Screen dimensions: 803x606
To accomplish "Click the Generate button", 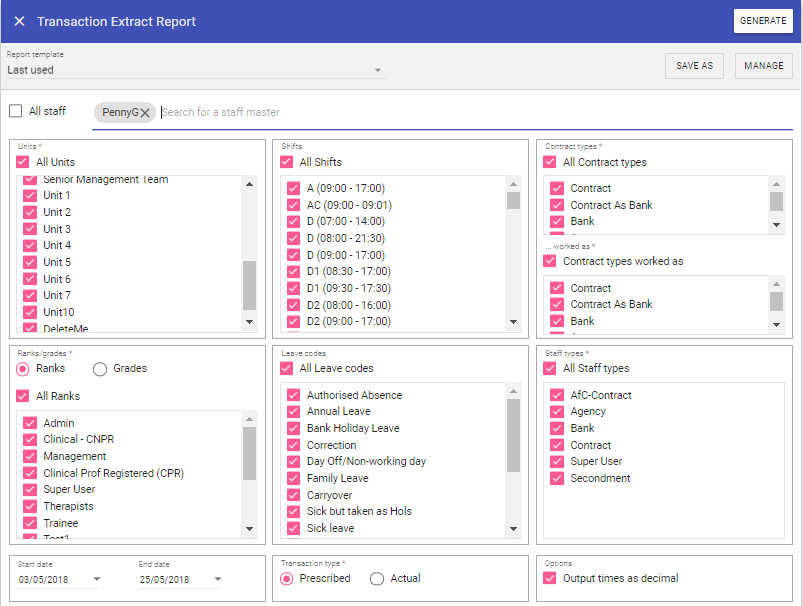I will [x=763, y=21].
